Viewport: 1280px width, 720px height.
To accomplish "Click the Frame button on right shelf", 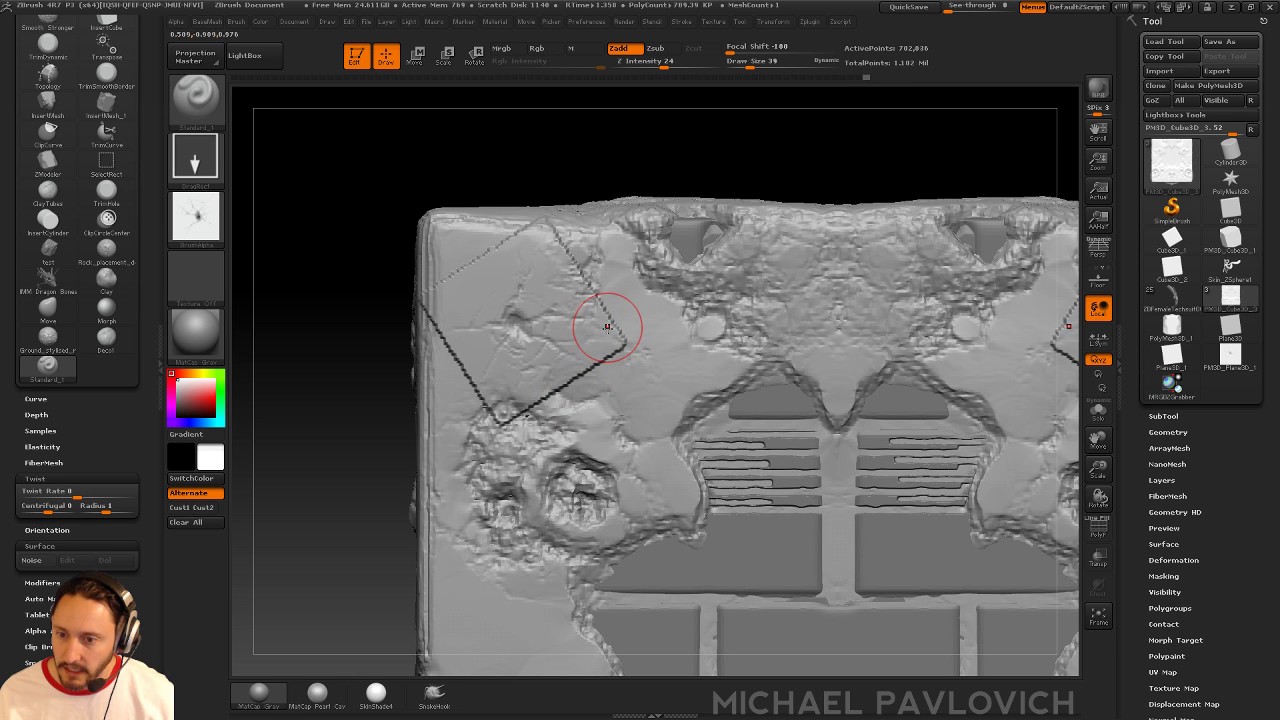I will coord(1098,615).
